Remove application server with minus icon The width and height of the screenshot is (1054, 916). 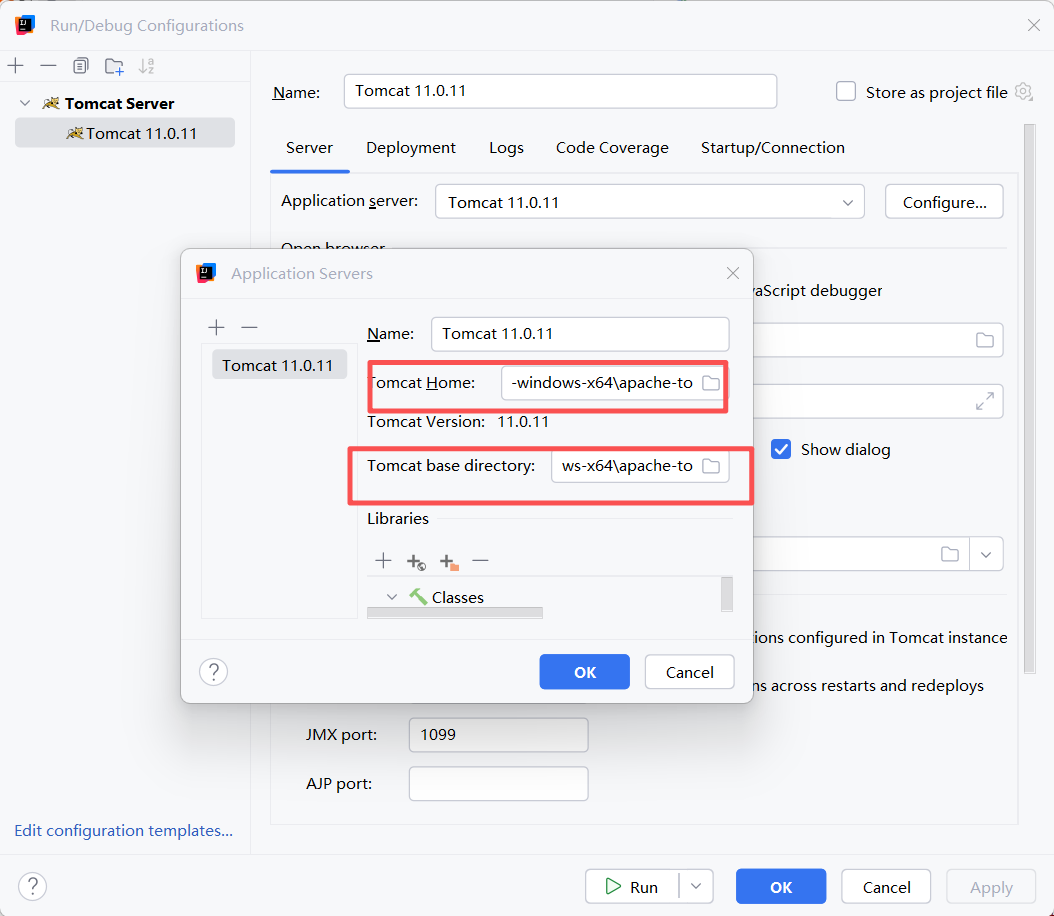click(x=249, y=327)
